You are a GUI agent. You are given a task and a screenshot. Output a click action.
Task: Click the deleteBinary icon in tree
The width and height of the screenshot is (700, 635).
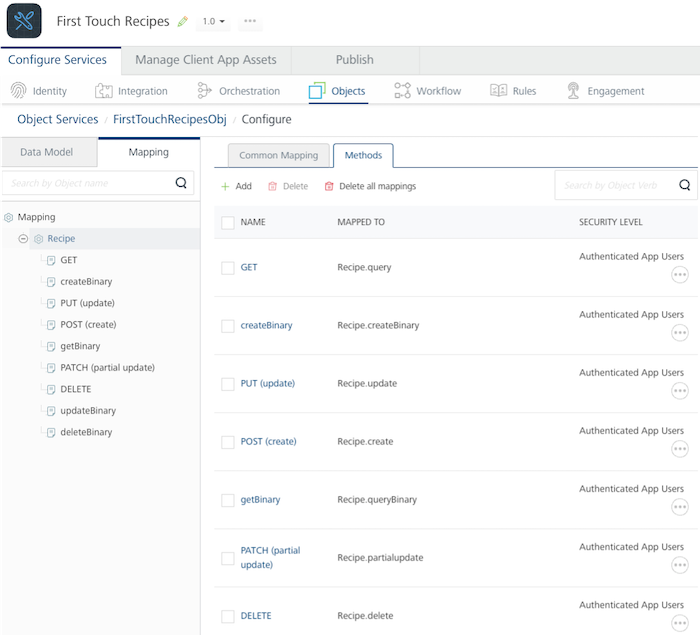click(x=51, y=432)
